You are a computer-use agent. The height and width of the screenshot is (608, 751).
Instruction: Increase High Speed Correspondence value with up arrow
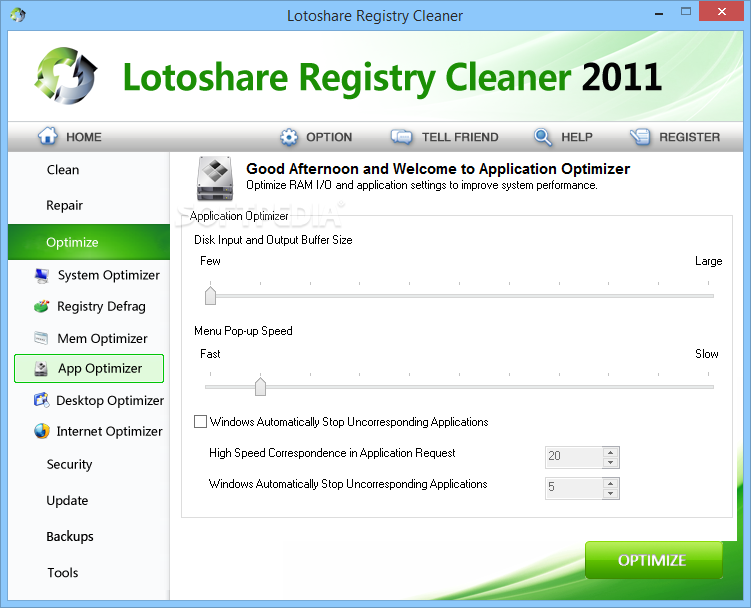coord(610,452)
